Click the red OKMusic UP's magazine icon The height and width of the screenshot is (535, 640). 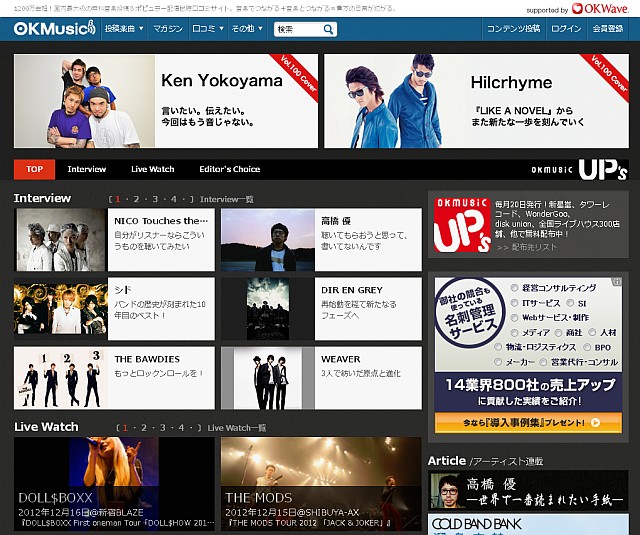462,225
